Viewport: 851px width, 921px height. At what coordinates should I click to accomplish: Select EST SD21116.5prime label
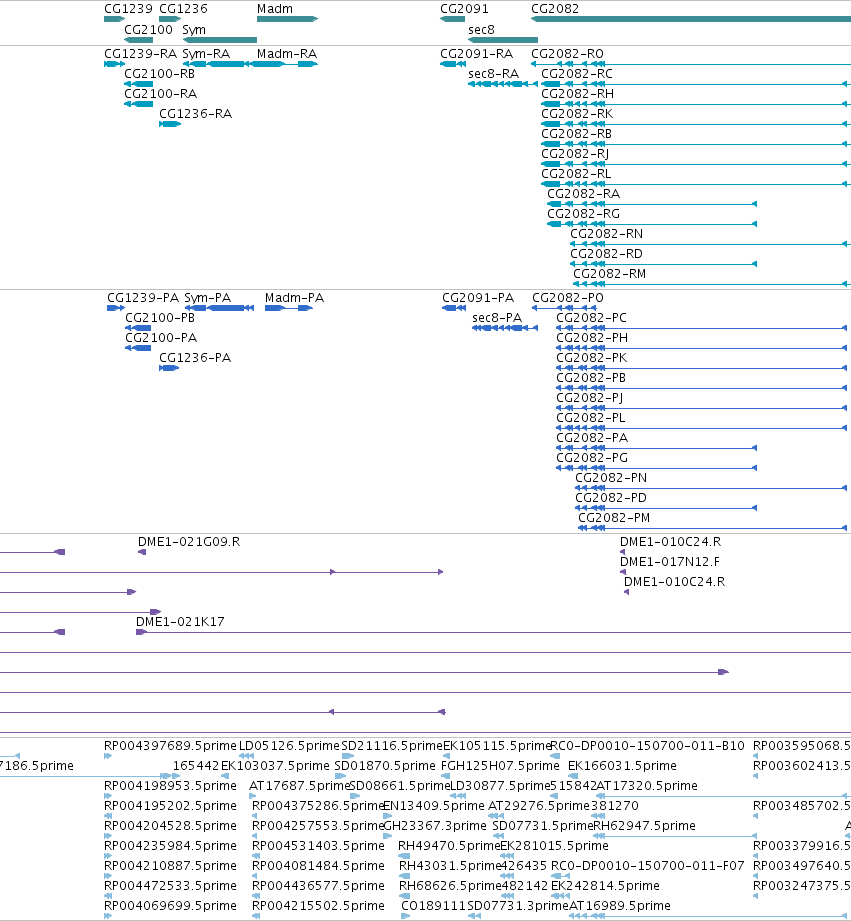click(392, 746)
